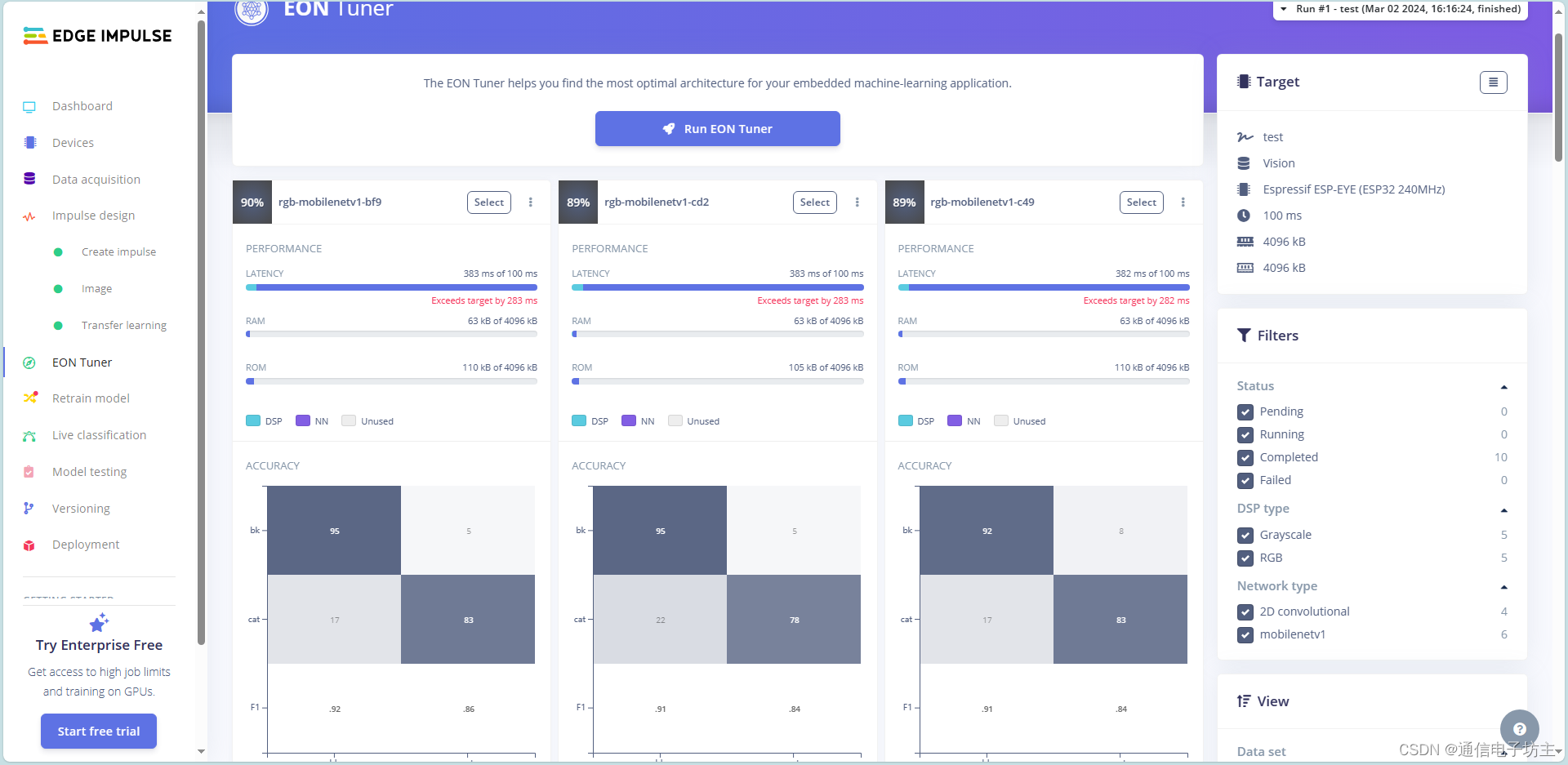Toggle the 2D convolutional checkbox
This screenshot has width=1568, height=765.
pyautogui.click(x=1245, y=612)
